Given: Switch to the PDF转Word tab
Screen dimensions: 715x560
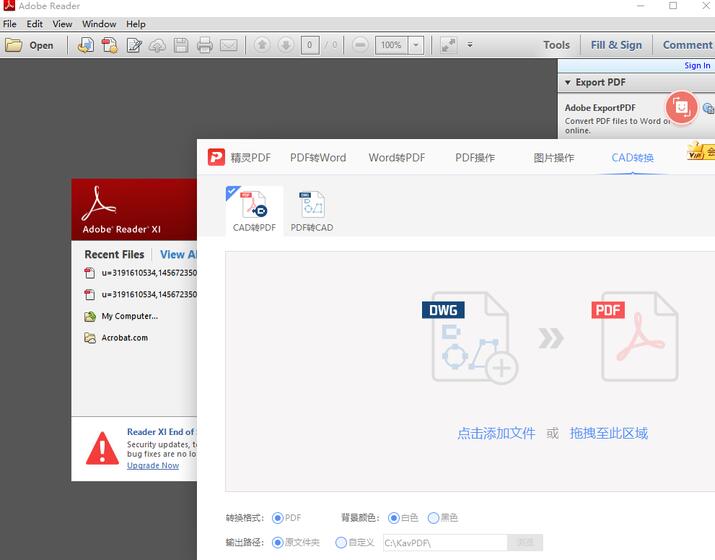Looking at the screenshot, I should [x=318, y=158].
